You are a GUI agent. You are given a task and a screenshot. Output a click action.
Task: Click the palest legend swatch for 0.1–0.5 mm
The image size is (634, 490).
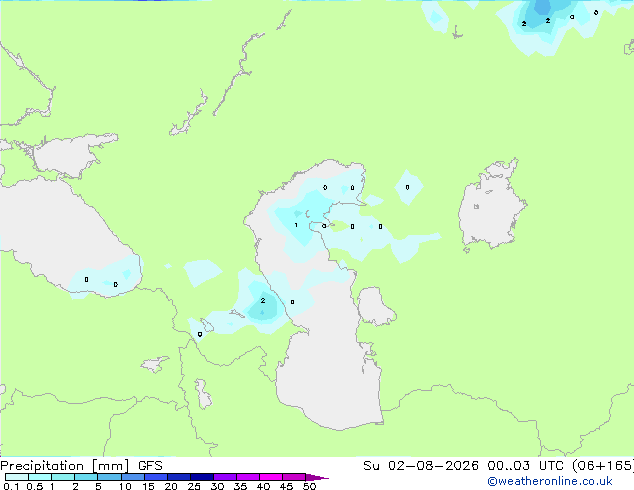(x=17, y=477)
